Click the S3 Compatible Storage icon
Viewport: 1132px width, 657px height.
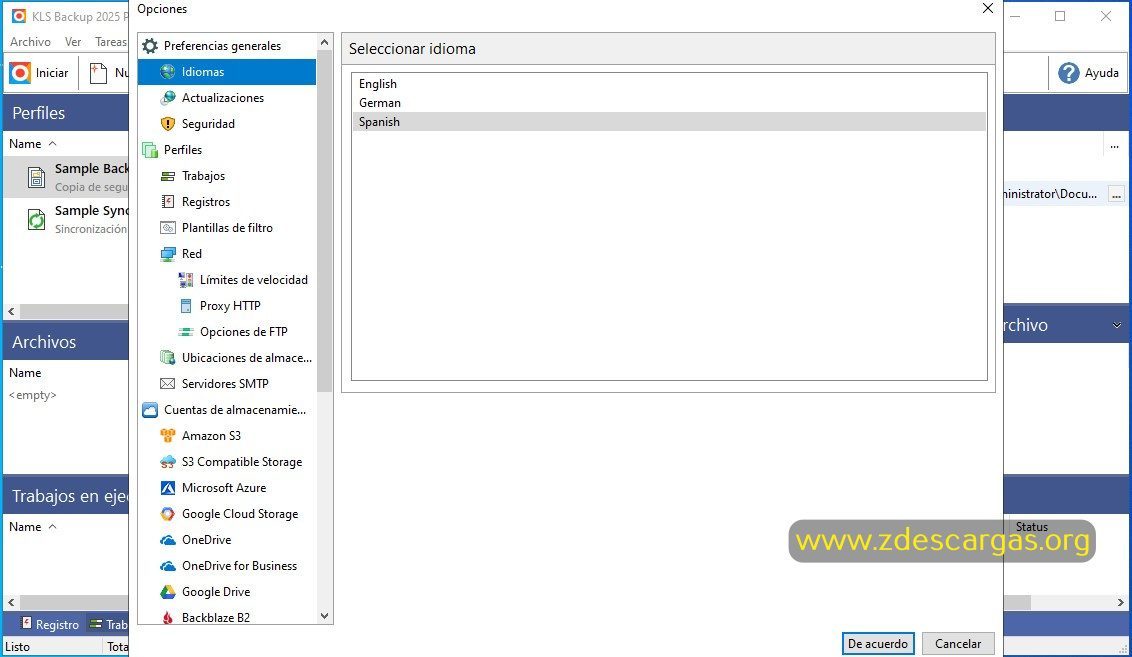(167, 462)
